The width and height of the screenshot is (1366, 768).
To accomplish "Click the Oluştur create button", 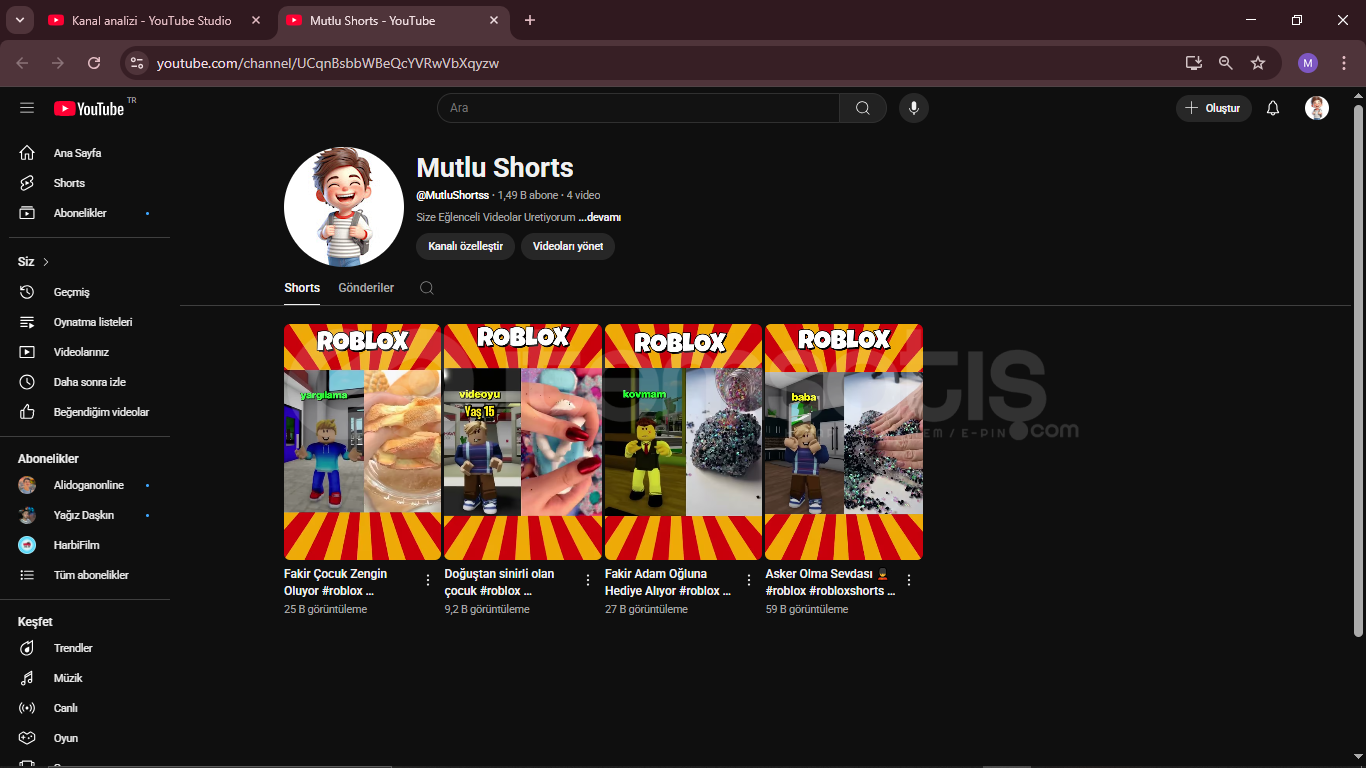I will 1213,108.
